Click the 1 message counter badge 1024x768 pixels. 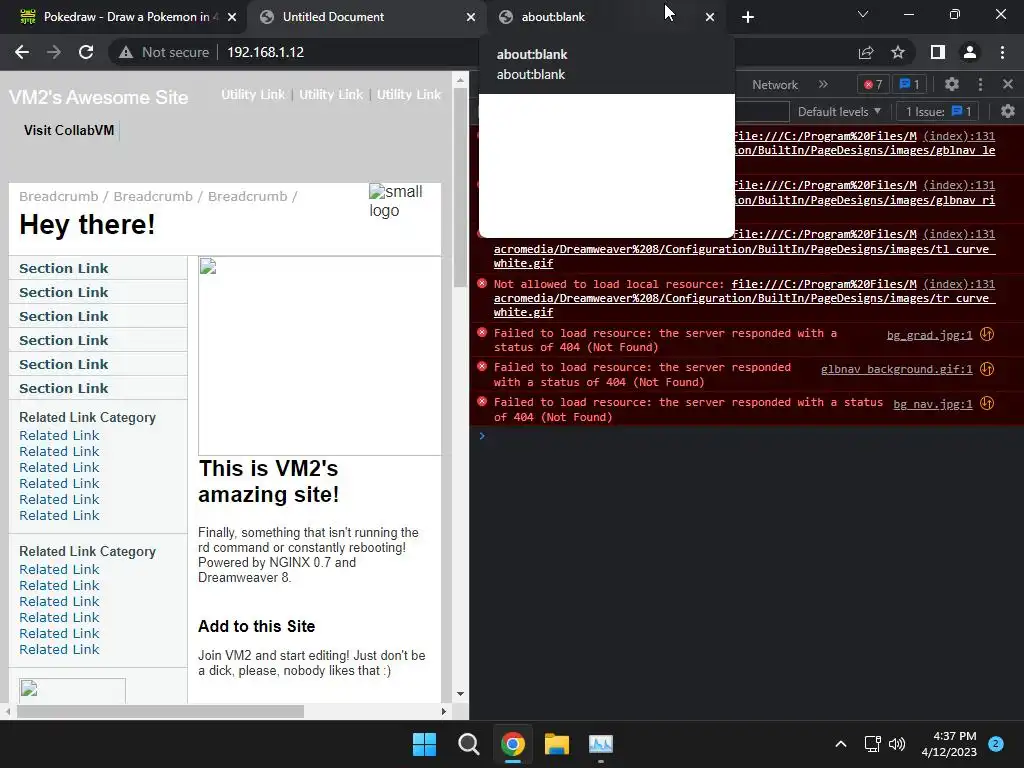coord(909,84)
